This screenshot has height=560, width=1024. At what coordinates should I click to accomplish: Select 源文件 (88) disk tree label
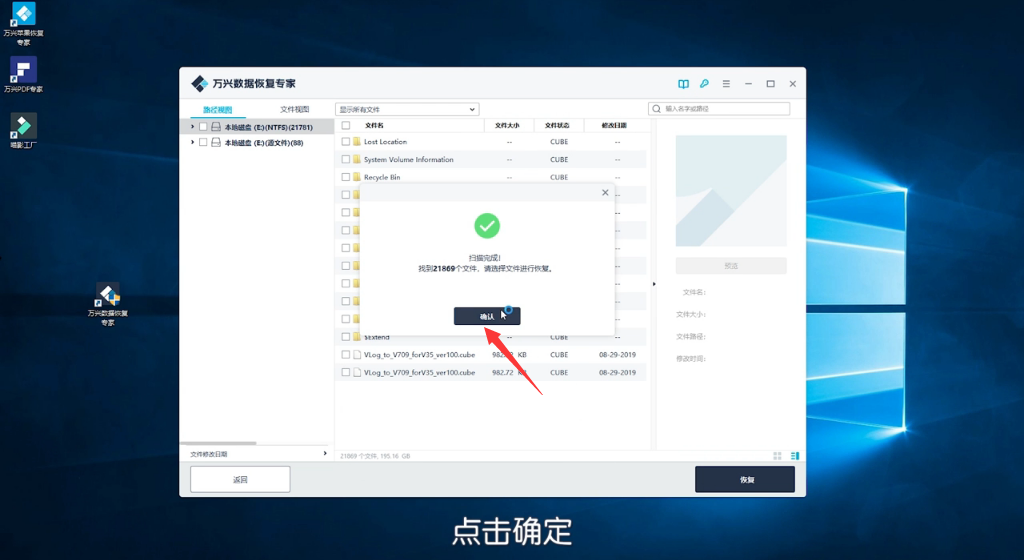264,143
